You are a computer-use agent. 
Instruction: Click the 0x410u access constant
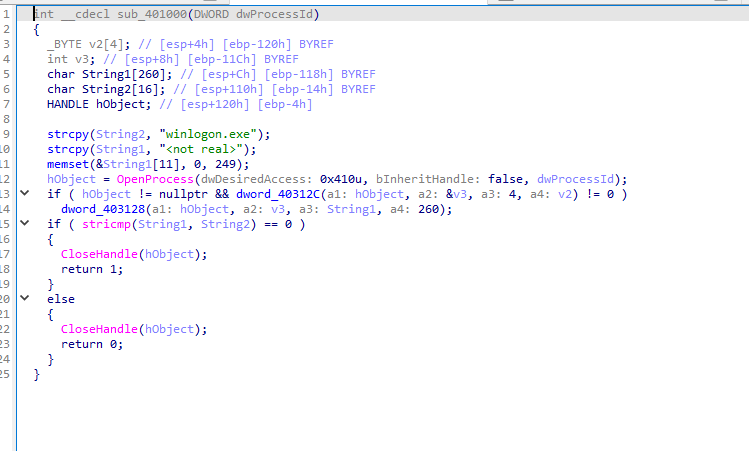coord(341,179)
